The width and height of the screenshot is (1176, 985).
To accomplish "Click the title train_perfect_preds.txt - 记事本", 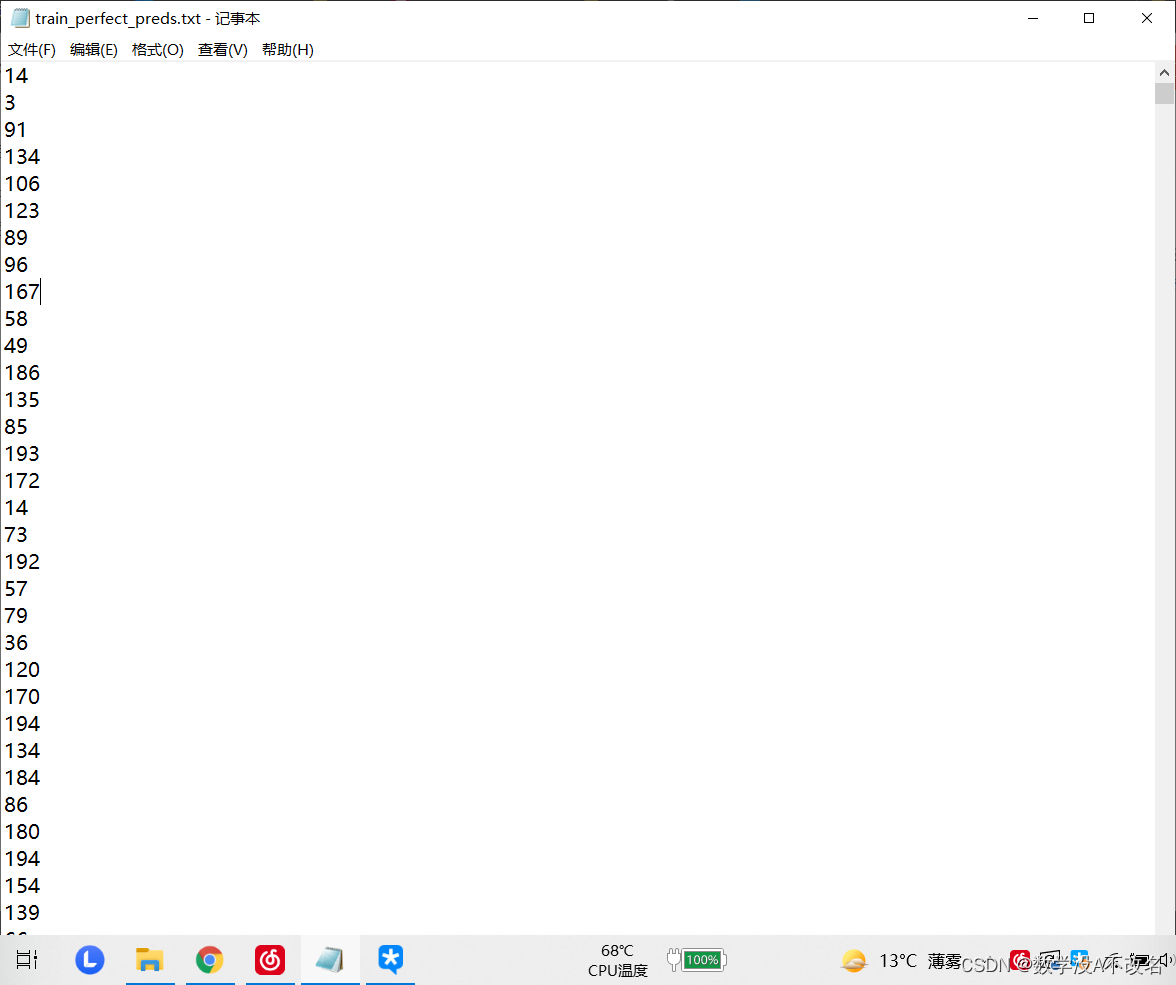I will click(148, 18).
